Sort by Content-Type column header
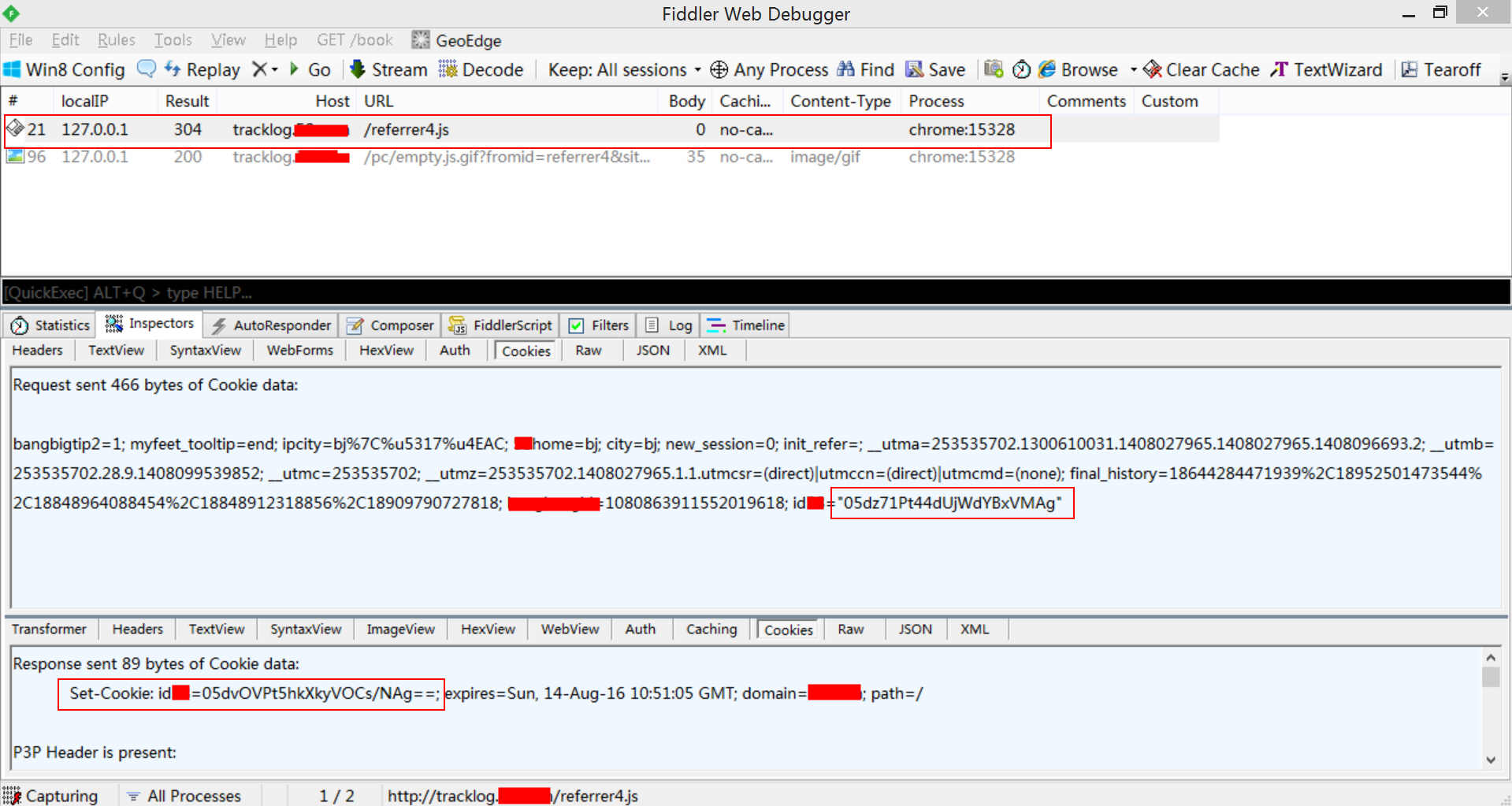This screenshot has height=806, width=1512. click(x=841, y=101)
